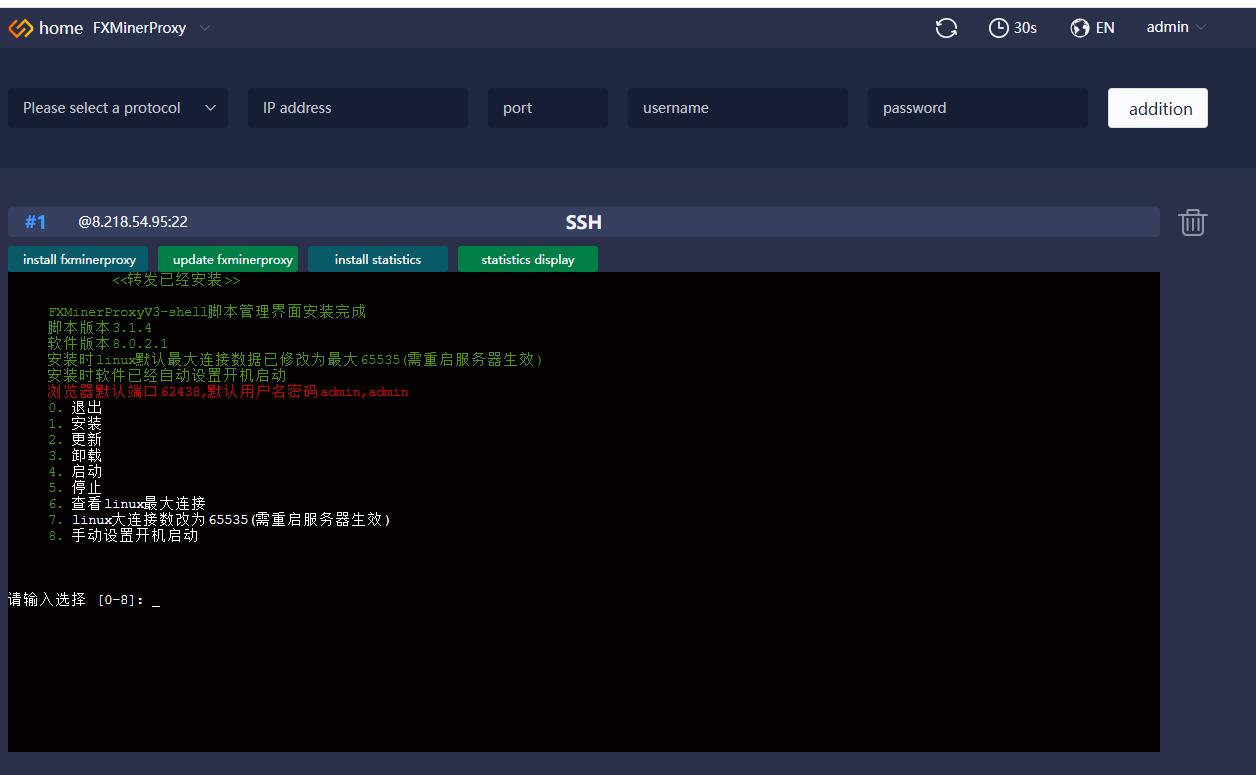This screenshot has width=1256, height=775.
Task: Click terminal line '6. 查看linux最大连接'
Action: click(x=127, y=504)
